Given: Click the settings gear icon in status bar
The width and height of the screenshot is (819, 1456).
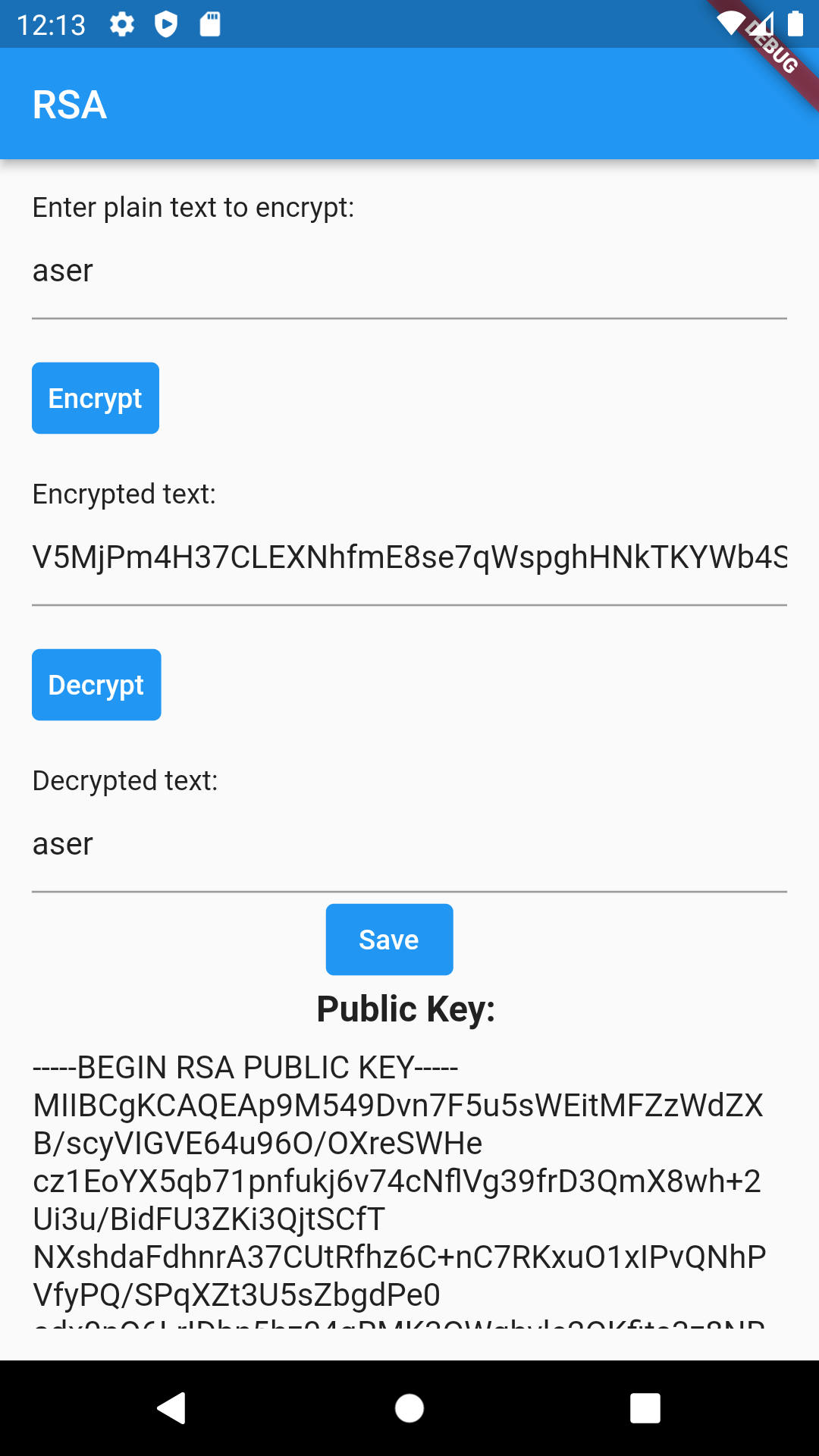Looking at the screenshot, I should coord(121,25).
